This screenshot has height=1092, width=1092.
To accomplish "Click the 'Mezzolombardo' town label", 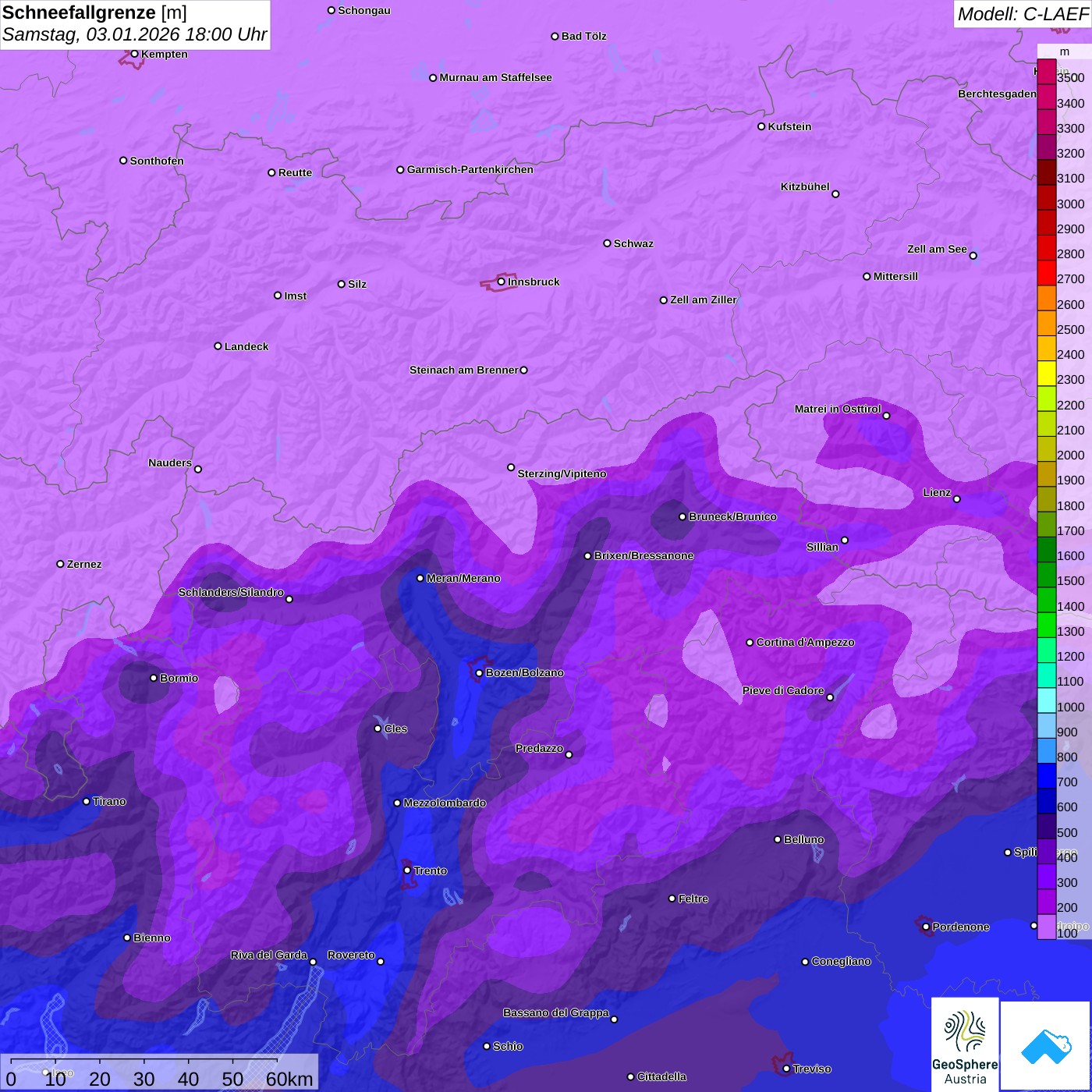I will [445, 803].
